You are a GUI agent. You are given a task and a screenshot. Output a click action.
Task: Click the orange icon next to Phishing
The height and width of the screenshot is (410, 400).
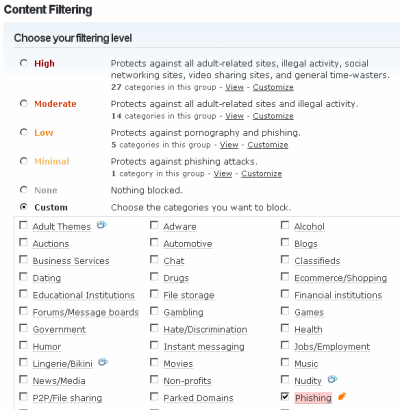(x=342, y=396)
